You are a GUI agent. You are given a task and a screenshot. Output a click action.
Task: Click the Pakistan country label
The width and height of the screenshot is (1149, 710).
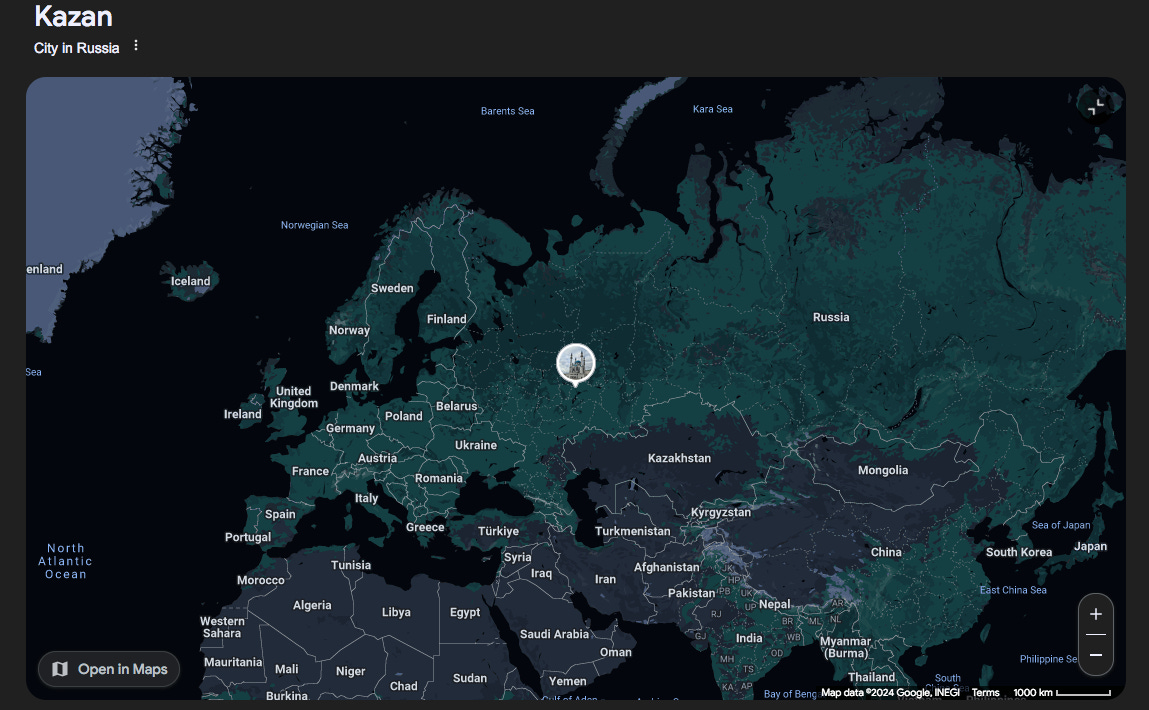(x=691, y=593)
